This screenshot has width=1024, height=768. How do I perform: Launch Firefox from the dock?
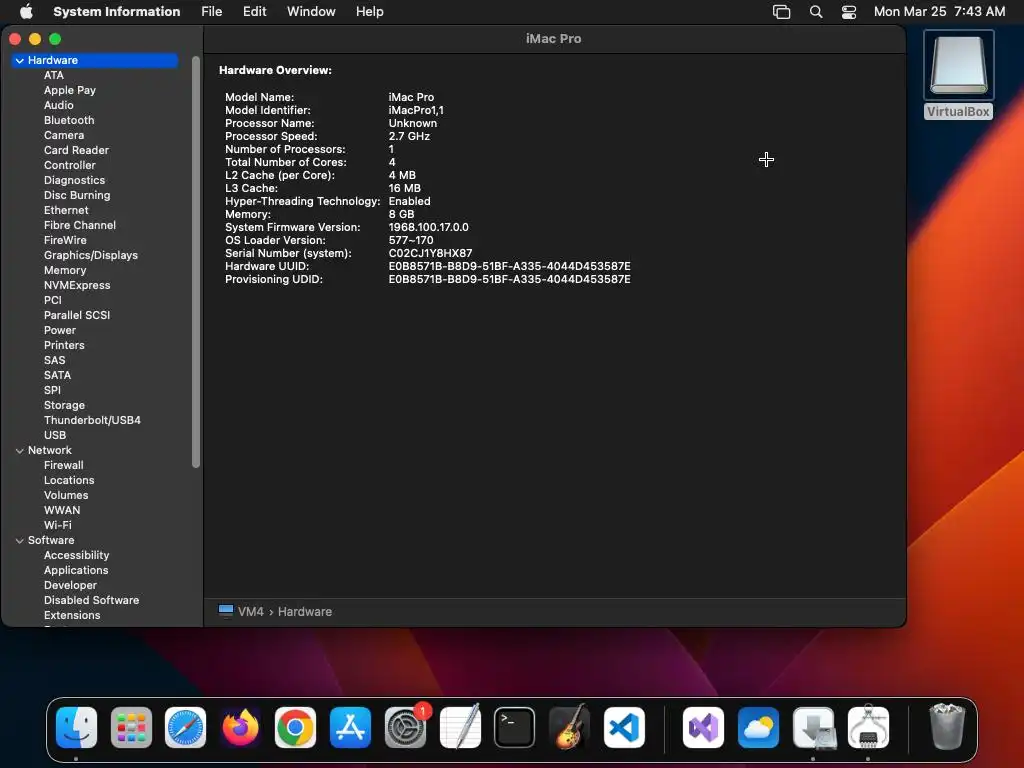pyautogui.click(x=240, y=727)
